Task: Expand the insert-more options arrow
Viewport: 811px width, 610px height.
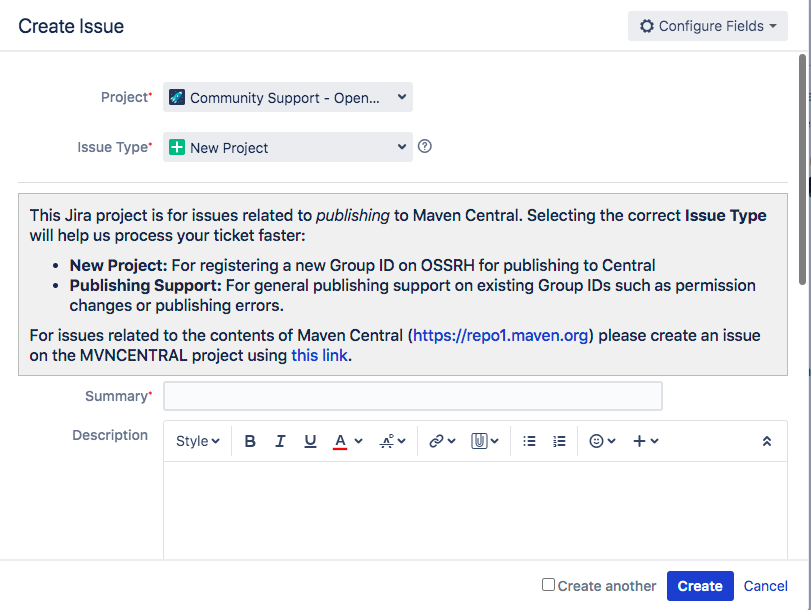Action: pos(654,441)
